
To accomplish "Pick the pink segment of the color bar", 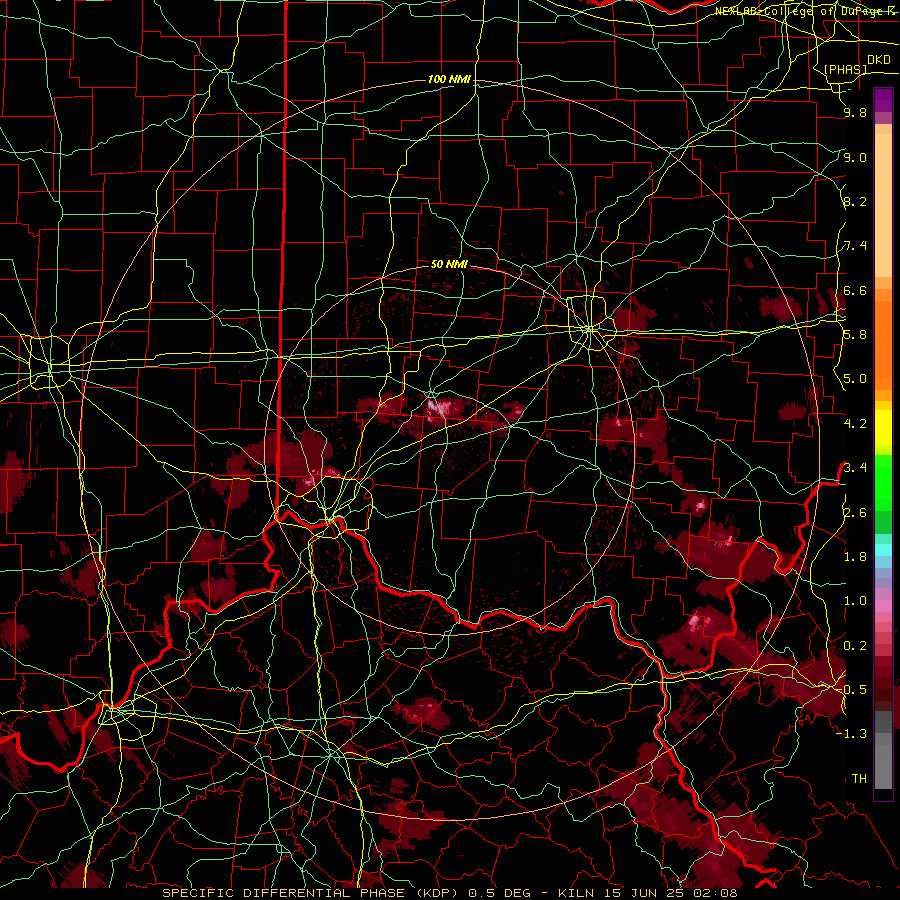I will pos(883,606).
